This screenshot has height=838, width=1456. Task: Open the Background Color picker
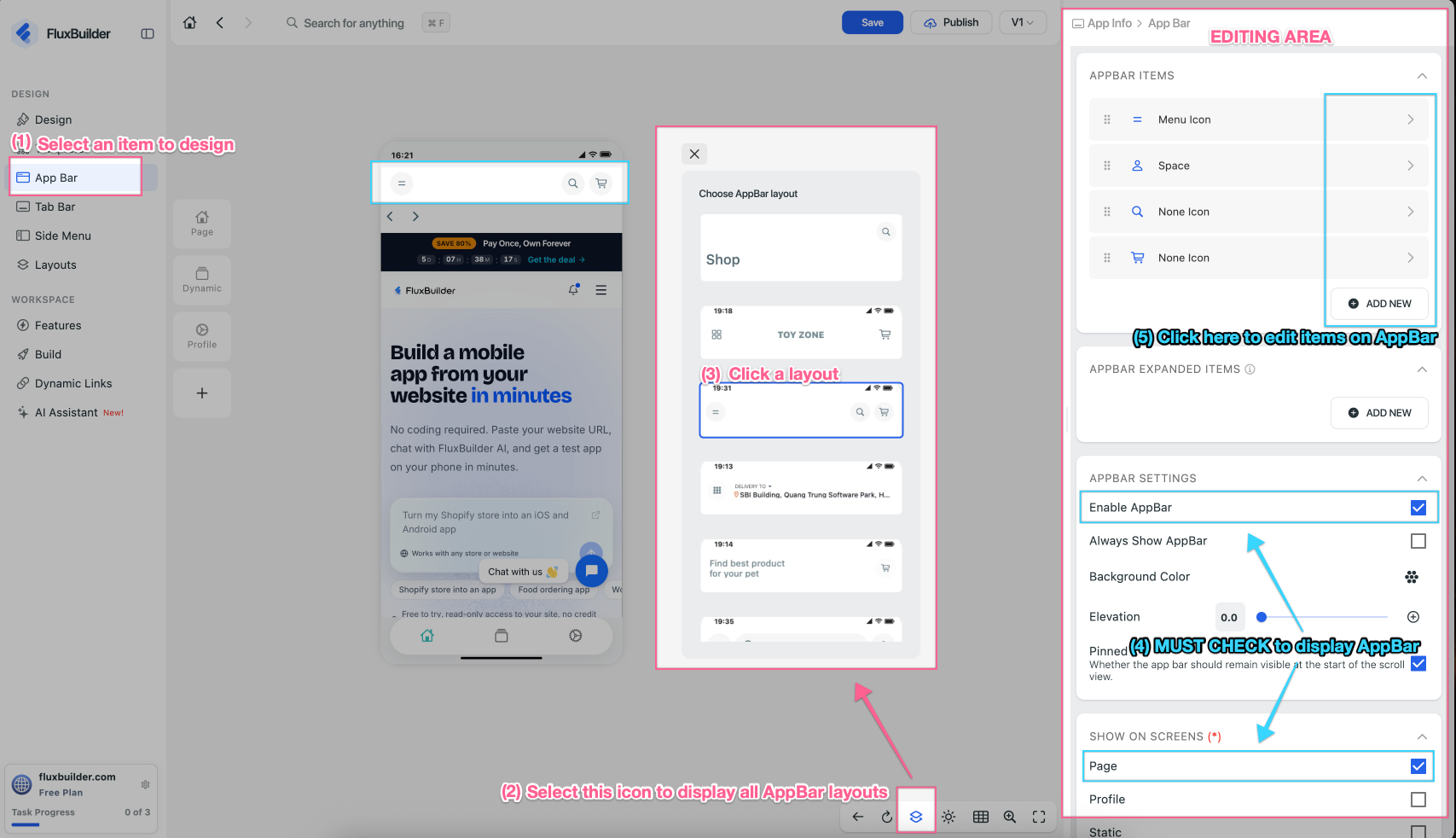tap(1412, 577)
